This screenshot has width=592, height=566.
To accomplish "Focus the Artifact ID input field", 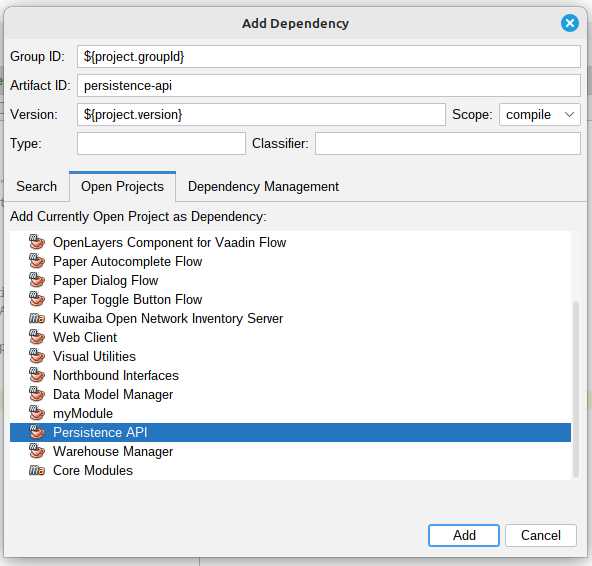I will point(328,85).
